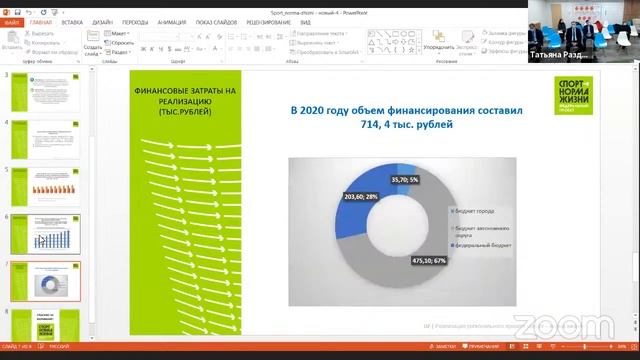Toggle underline Ч formatting
Viewport: 640px width, 360px height.
coord(161,49)
